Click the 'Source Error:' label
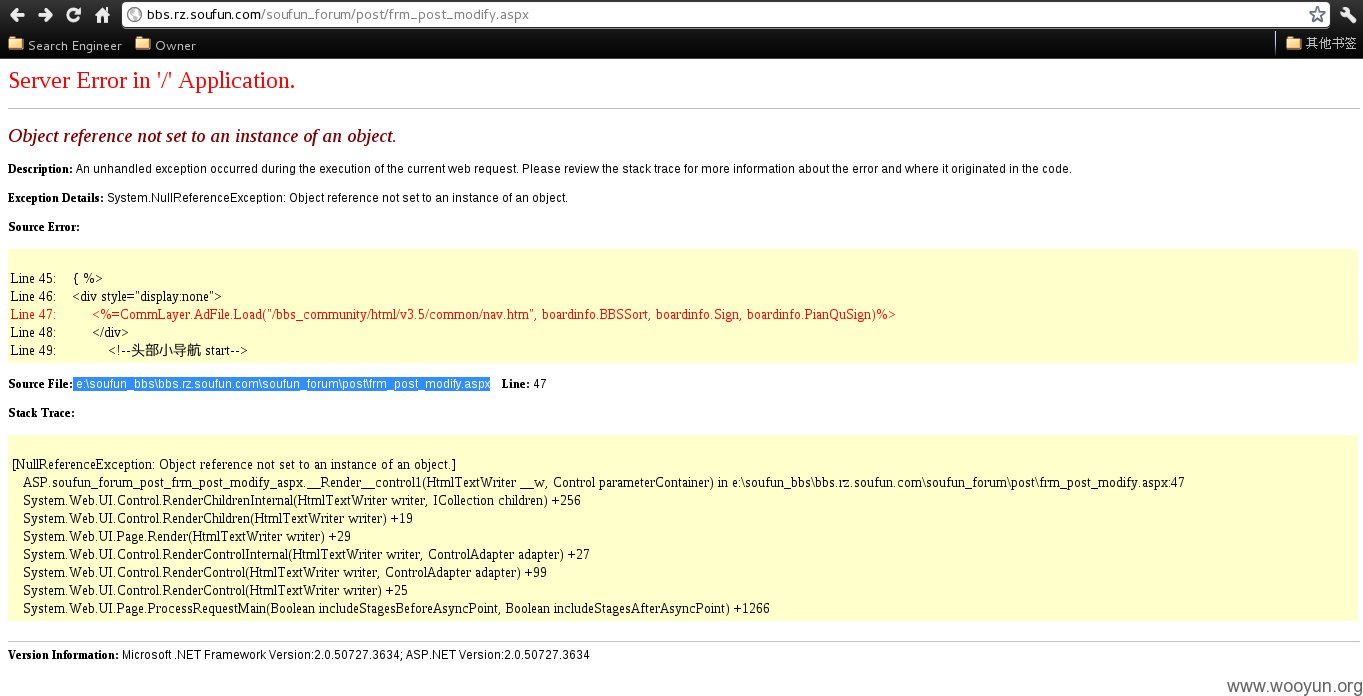This screenshot has width=1363, height=696. pos(44,227)
